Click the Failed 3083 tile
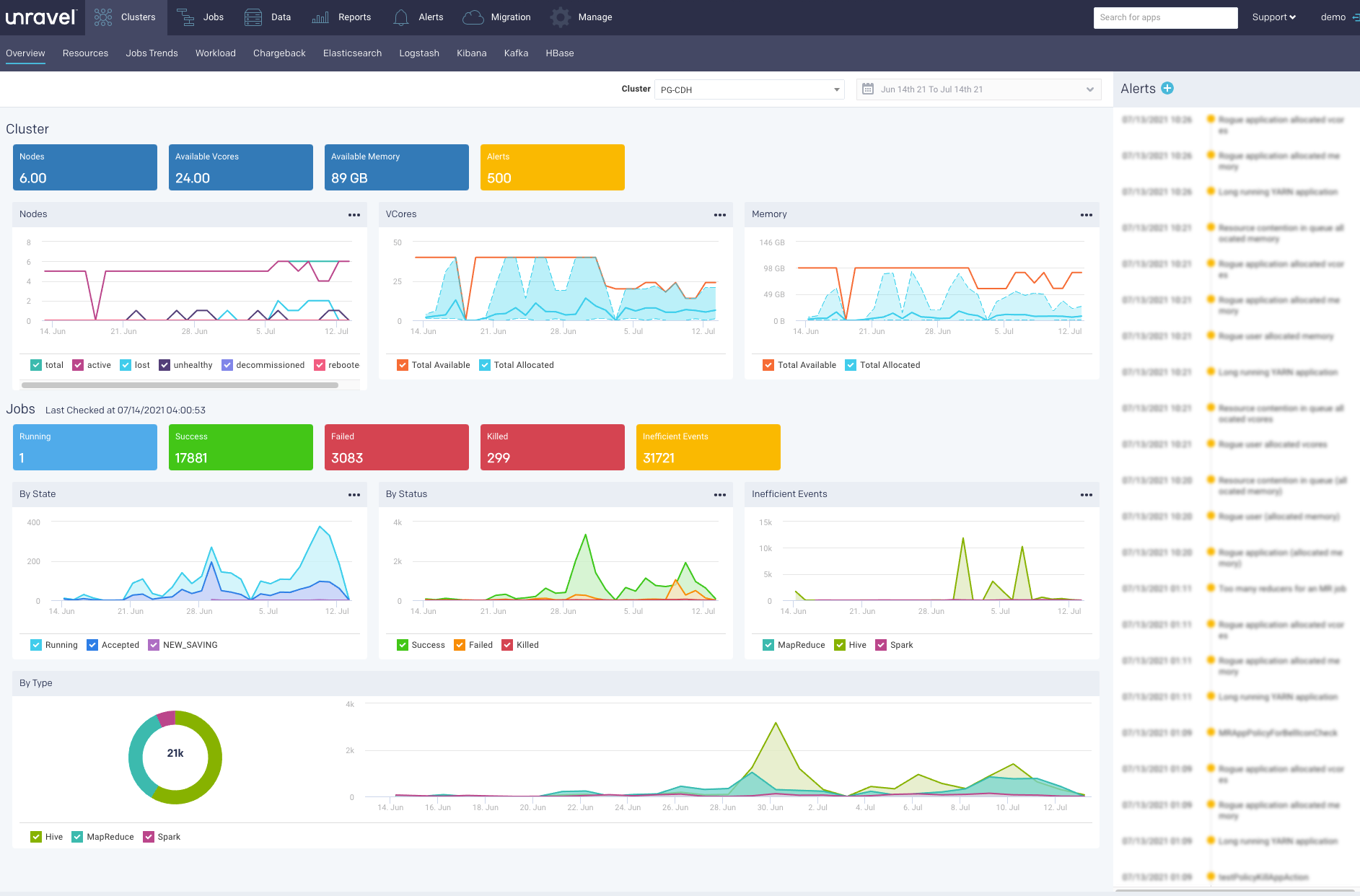Image resolution: width=1360 pixels, height=896 pixels. point(397,447)
